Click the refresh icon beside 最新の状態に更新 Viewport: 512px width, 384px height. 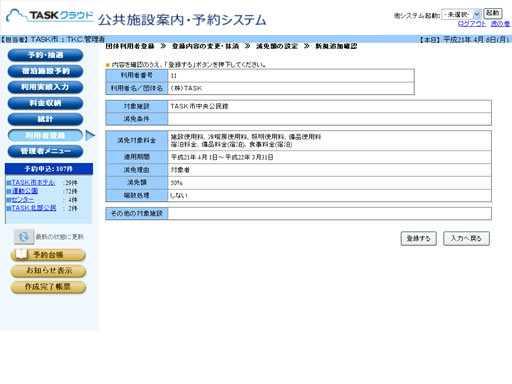point(24,237)
